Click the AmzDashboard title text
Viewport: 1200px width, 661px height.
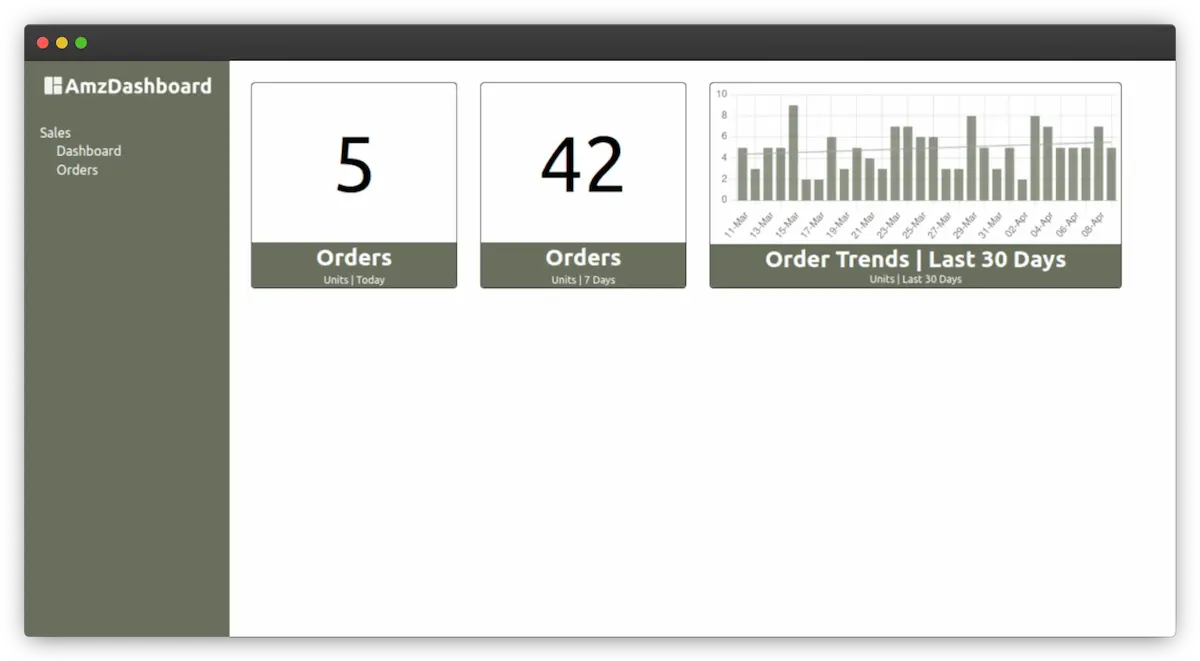pos(138,86)
